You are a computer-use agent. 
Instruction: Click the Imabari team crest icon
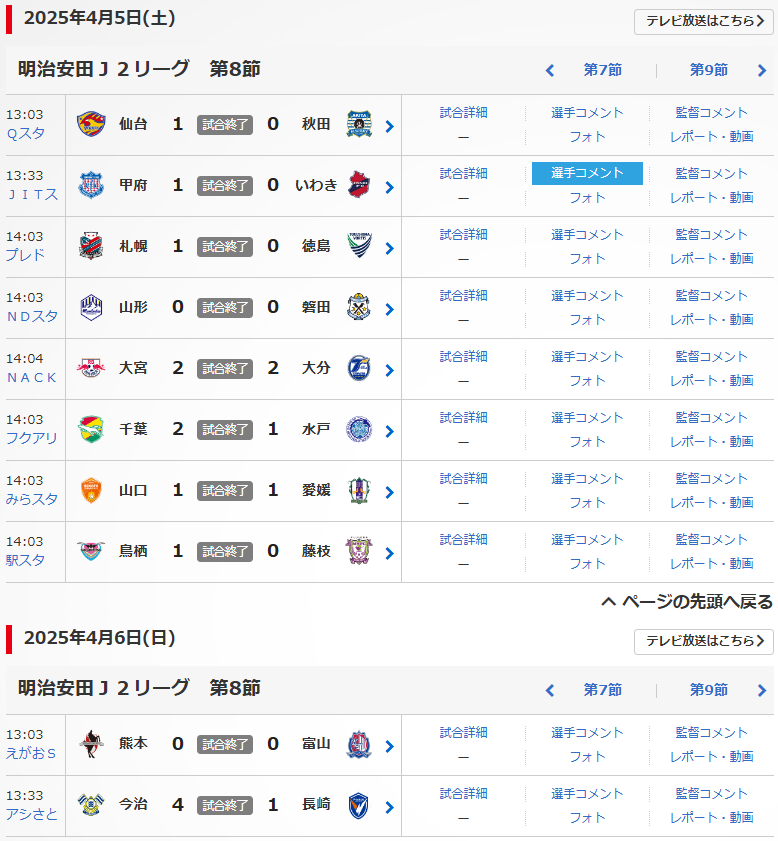tap(91, 806)
